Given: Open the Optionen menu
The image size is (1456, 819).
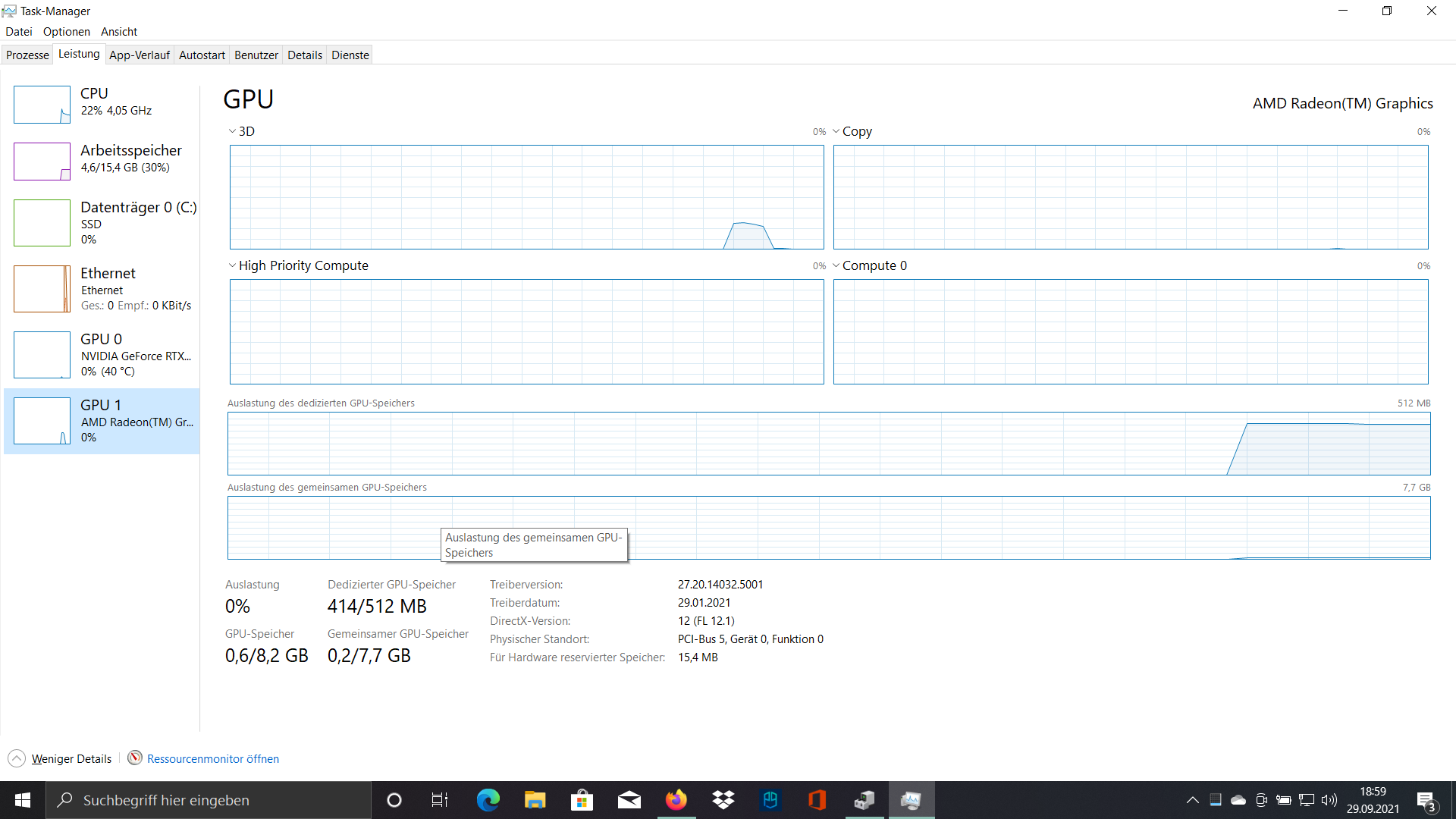Looking at the screenshot, I should (x=67, y=32).
